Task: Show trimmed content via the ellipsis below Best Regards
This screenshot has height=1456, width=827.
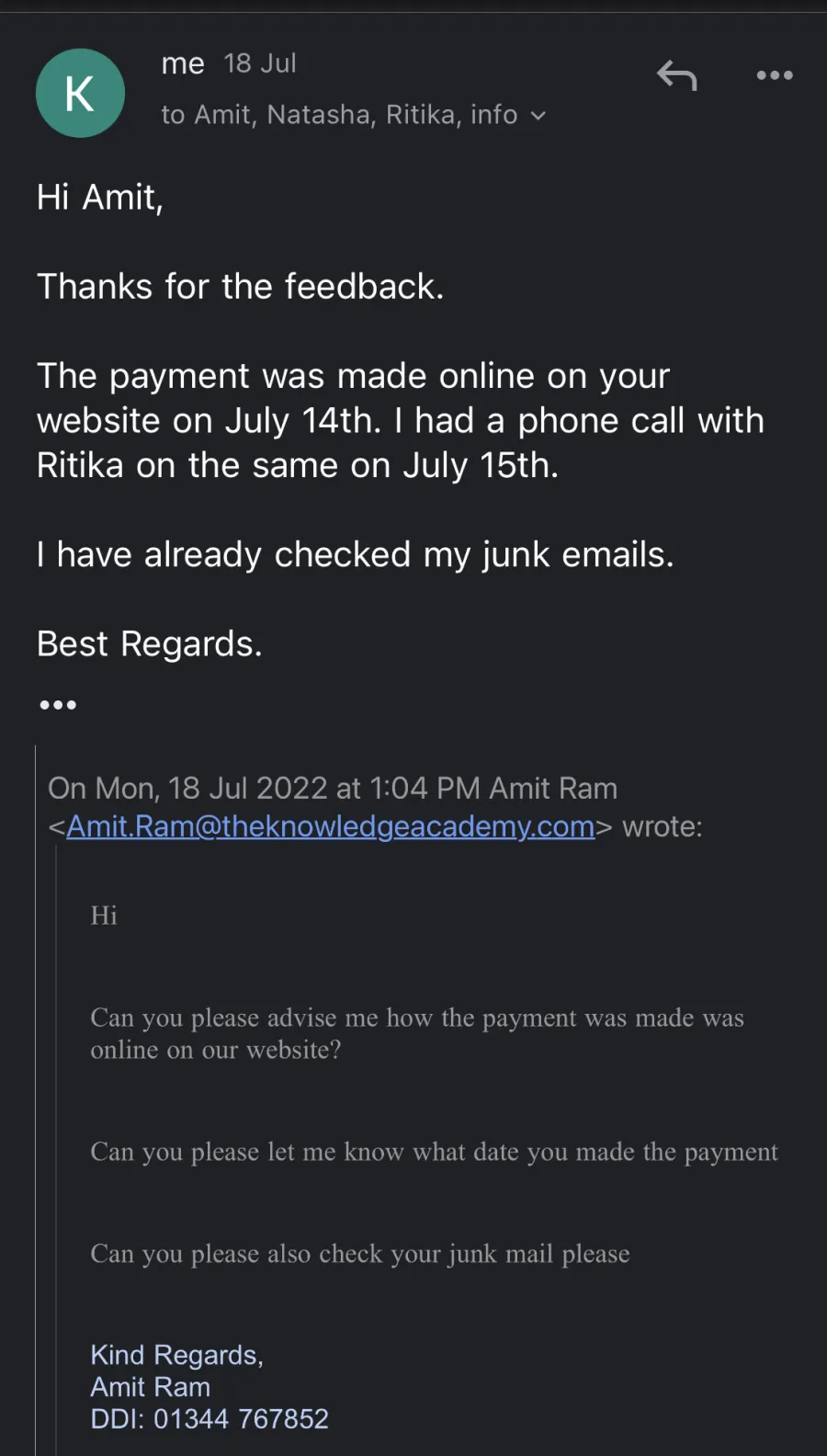Action: tap(58, 705)
